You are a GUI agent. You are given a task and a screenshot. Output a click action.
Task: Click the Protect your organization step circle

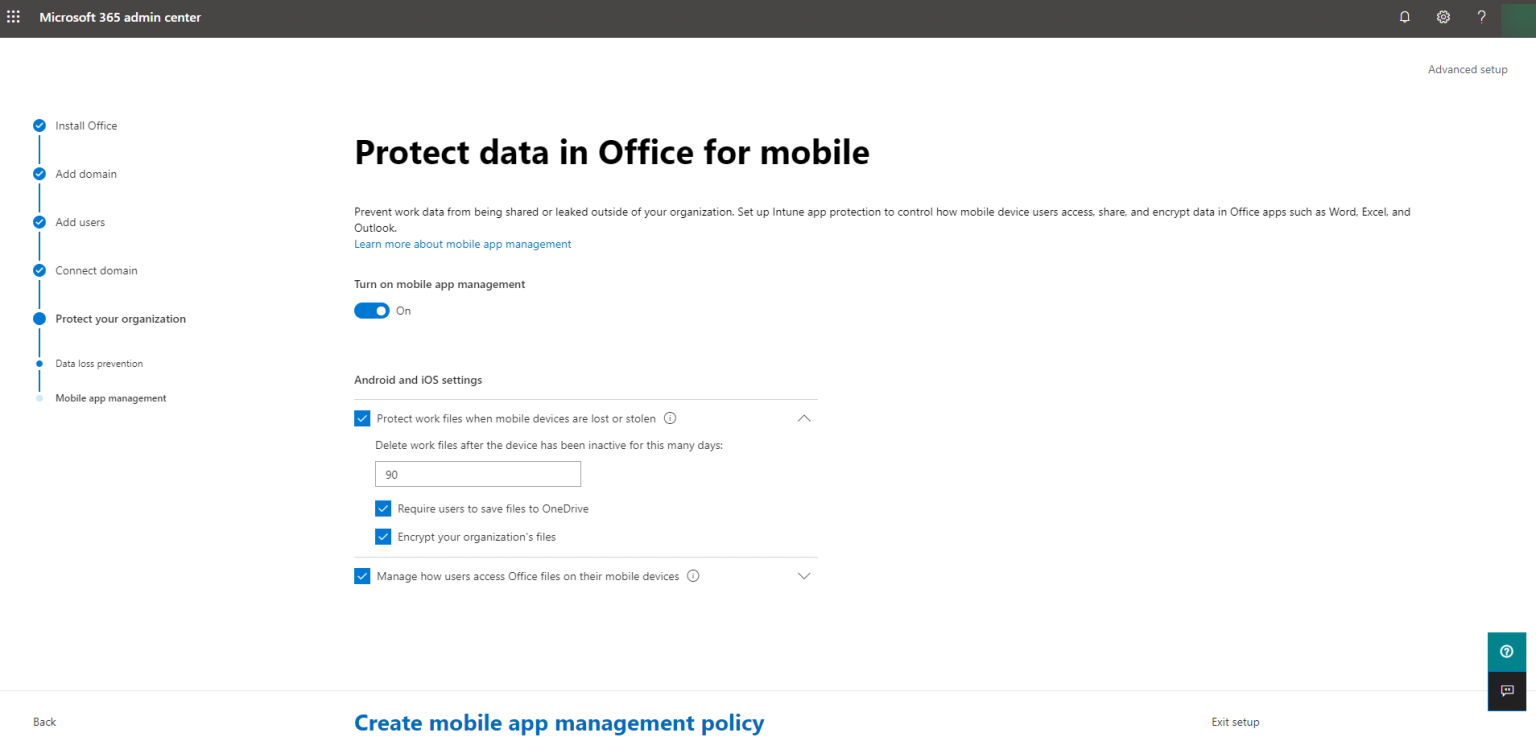[x=39, y=319]
